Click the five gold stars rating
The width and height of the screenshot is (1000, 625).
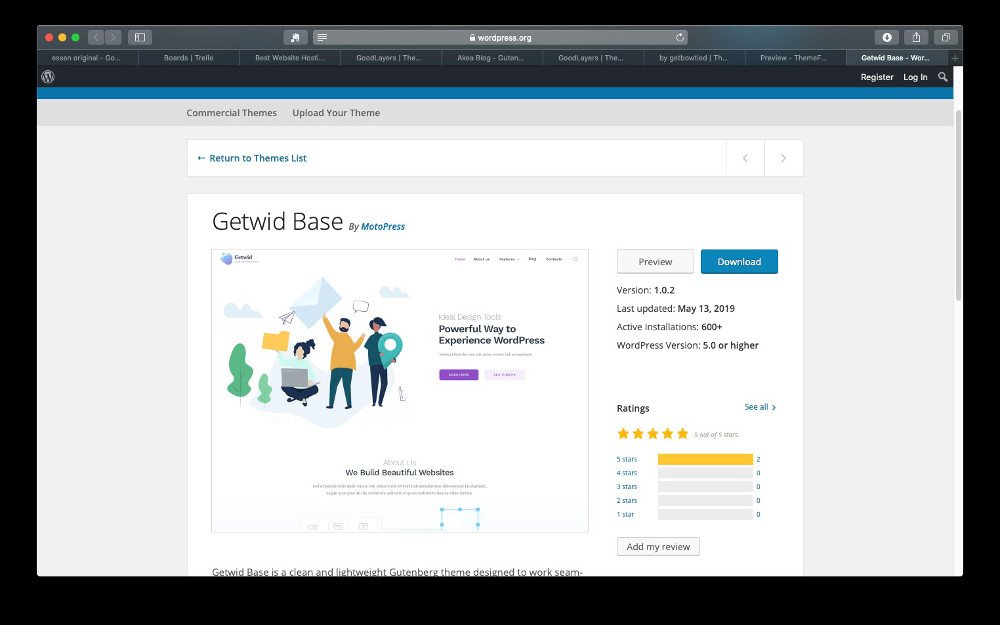(x=653, y=434)
